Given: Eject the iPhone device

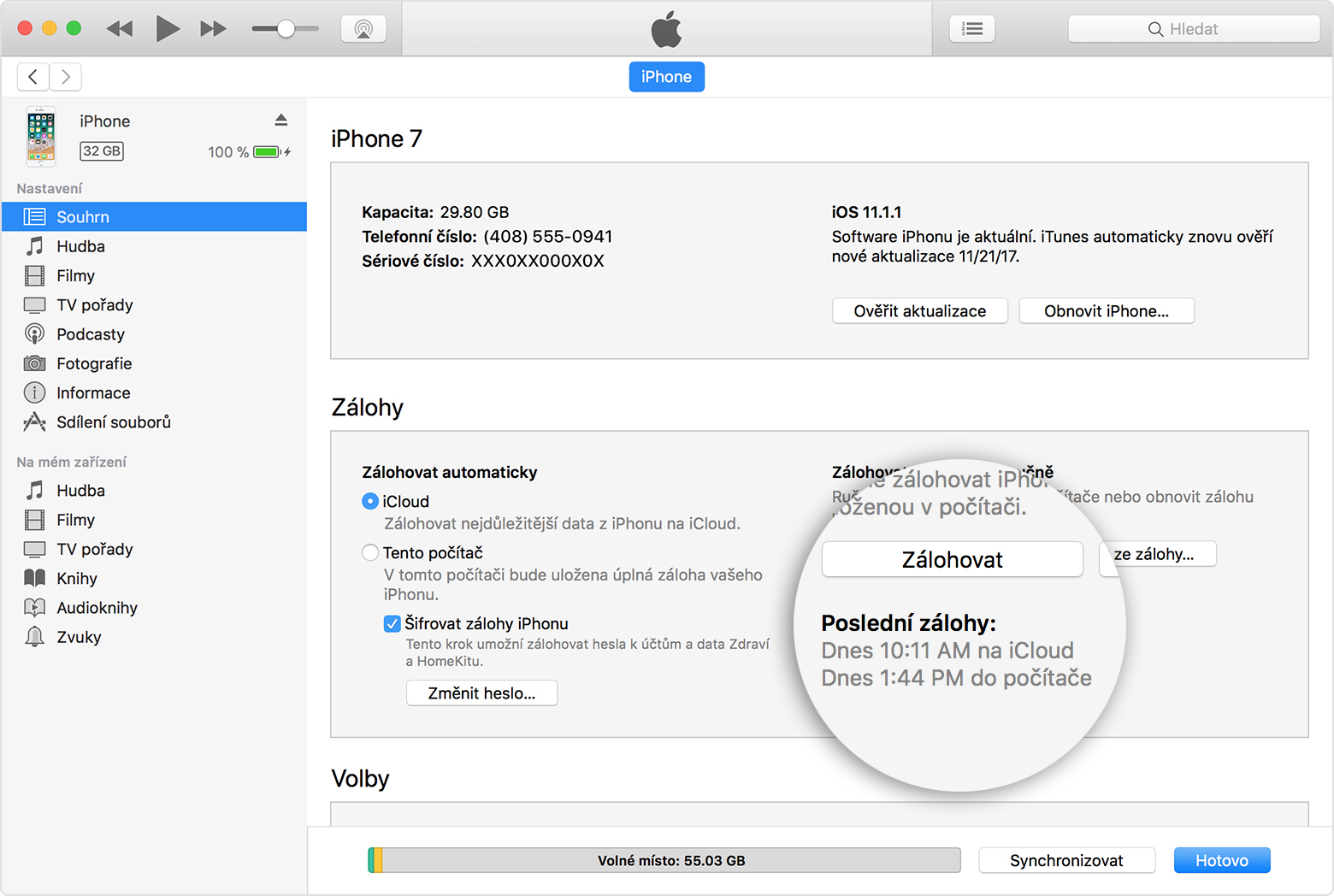Looking at the screenshot, I should tap(281, 120).
